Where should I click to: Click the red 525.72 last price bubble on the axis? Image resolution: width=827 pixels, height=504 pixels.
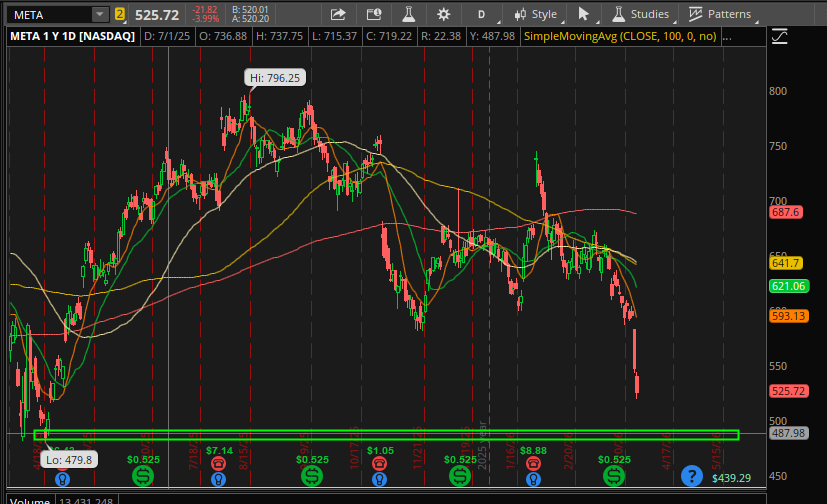click(789, 391)
